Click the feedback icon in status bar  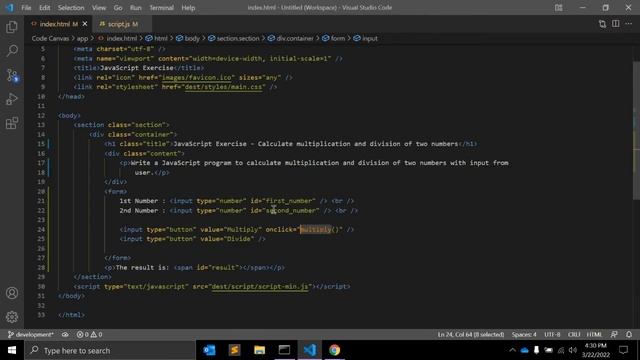[x=614, y=334]
